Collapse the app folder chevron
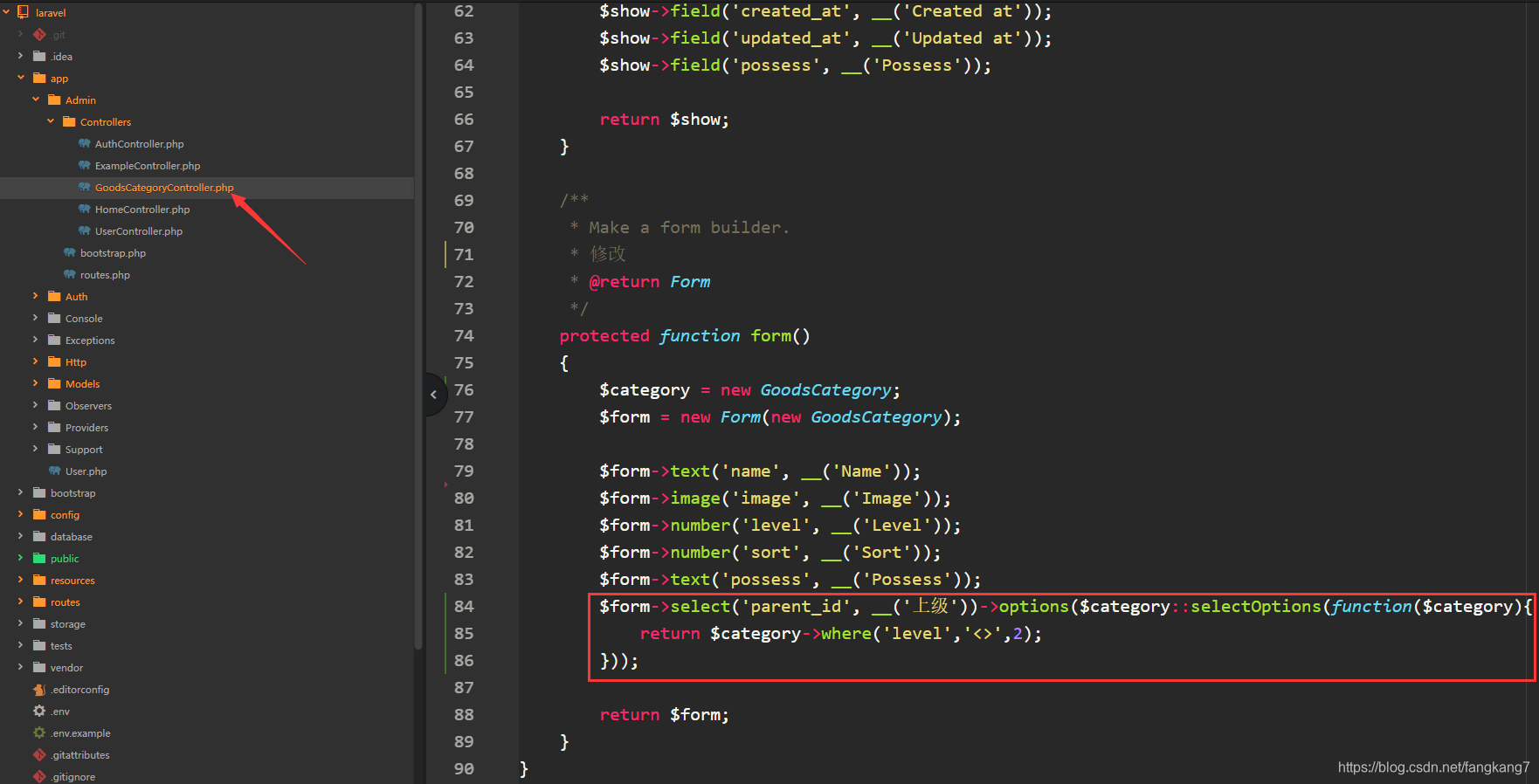Screen dimensions: 1539x784 point(20,78)
